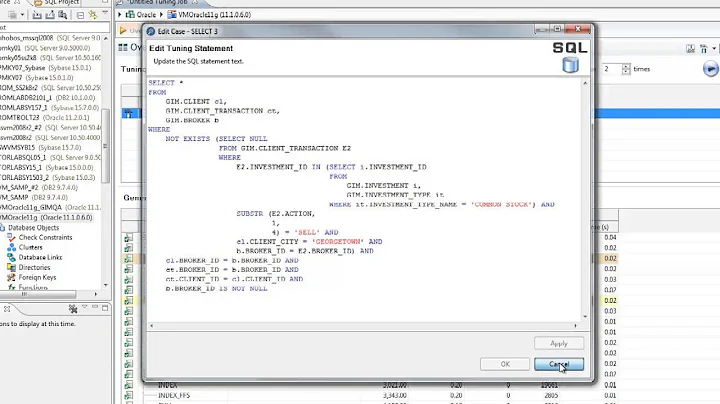Open dropdown arrow beside tuning toolbar icon
This screenshot has width=720, height=404.
(714, 48)
